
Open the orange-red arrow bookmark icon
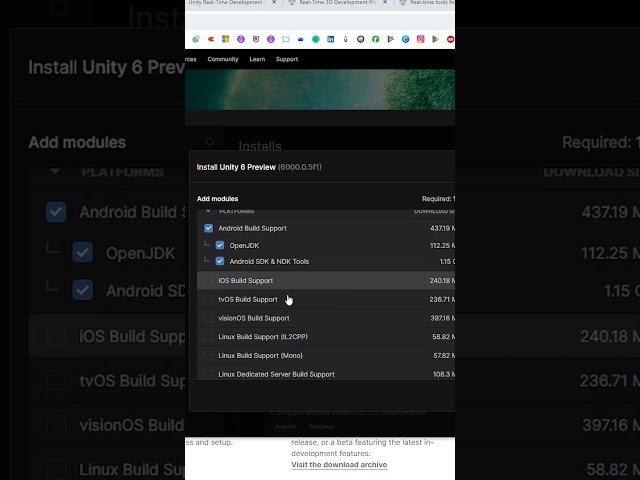coord(211,39)
